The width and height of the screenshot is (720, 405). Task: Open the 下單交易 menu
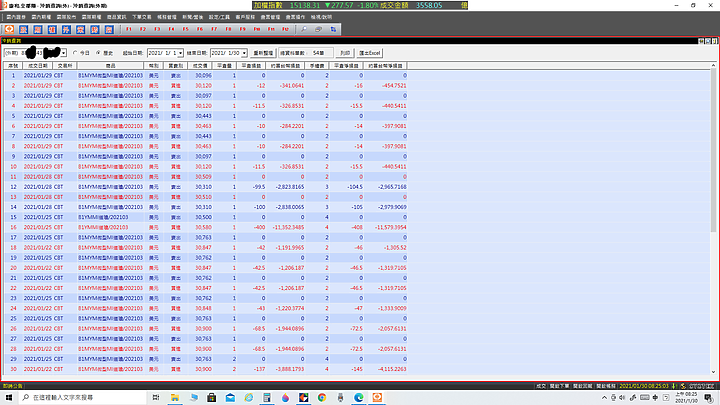click(x=141, y=17)
